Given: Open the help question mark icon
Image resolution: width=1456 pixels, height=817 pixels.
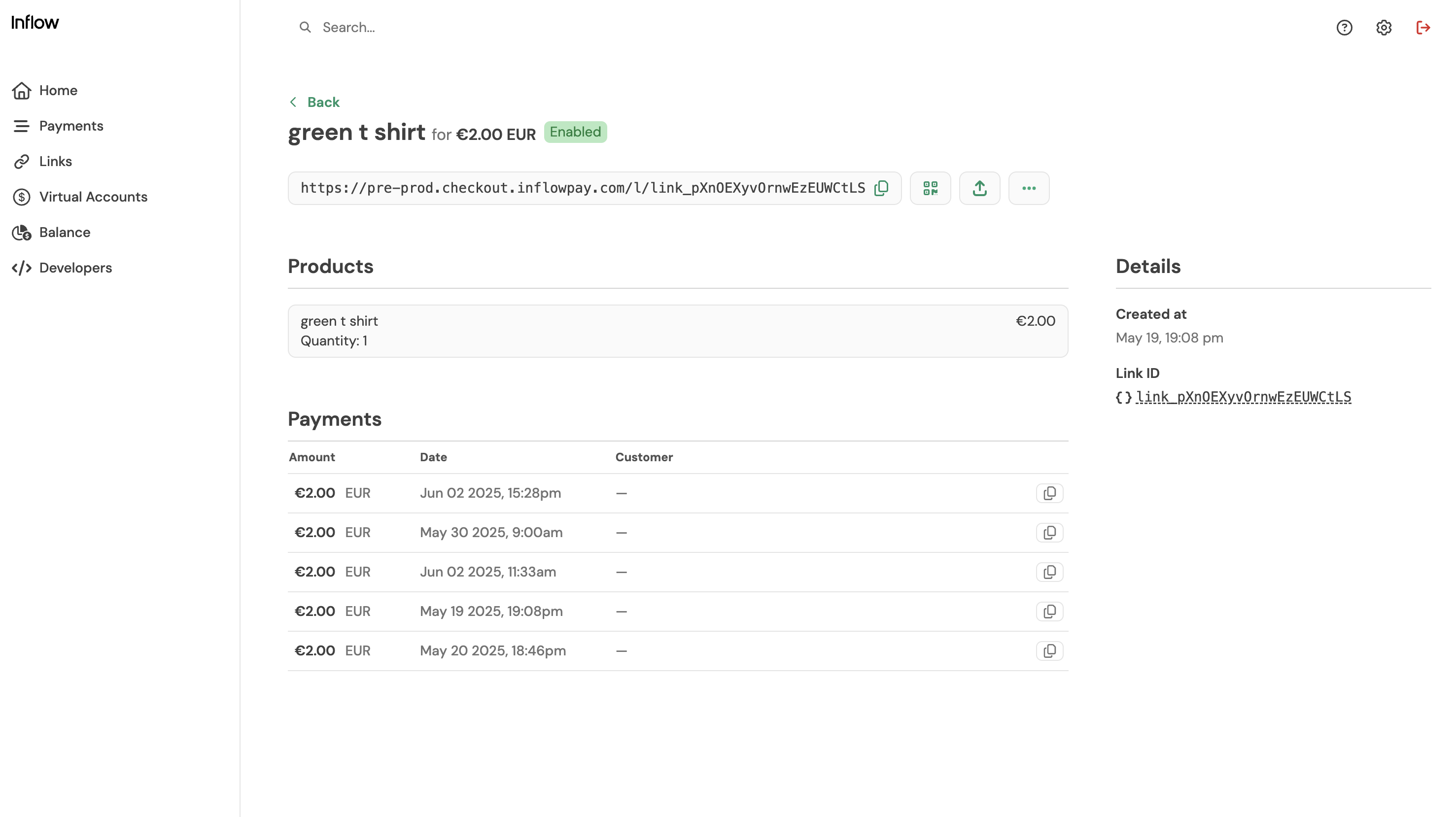Looking at the screenshot, I should 1344,27.
